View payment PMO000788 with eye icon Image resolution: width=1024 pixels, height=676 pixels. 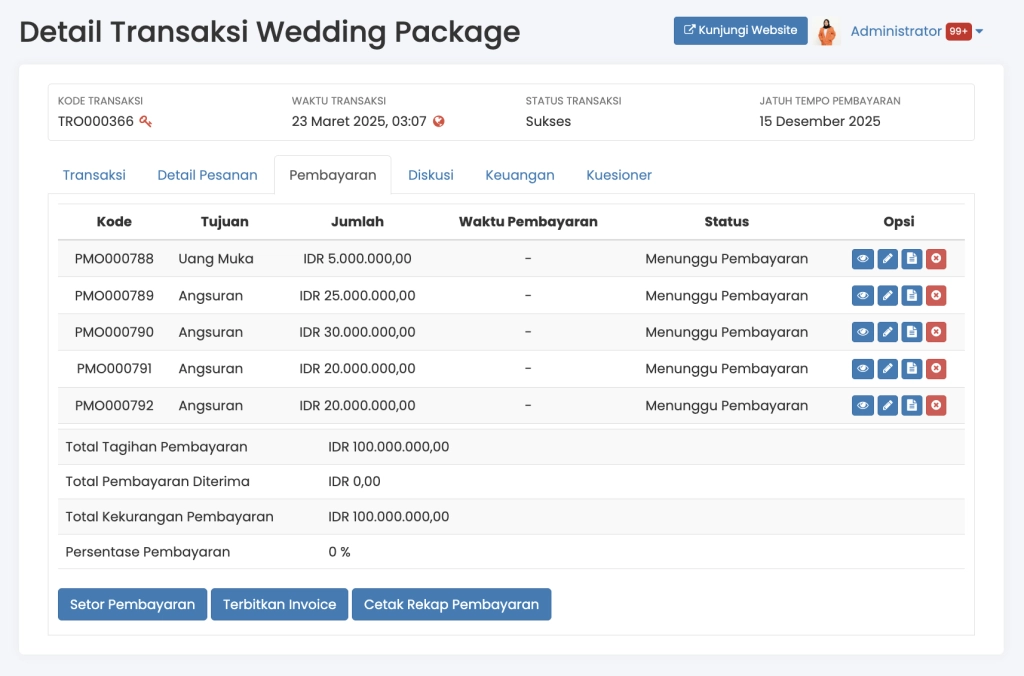[863, 260]
